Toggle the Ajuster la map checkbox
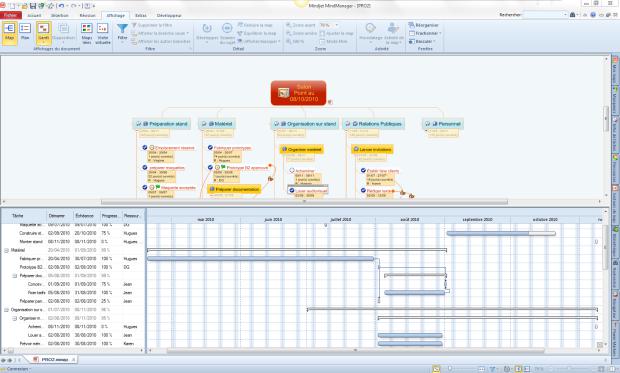This screenshot has width=620, height=373. coord(322,34)
